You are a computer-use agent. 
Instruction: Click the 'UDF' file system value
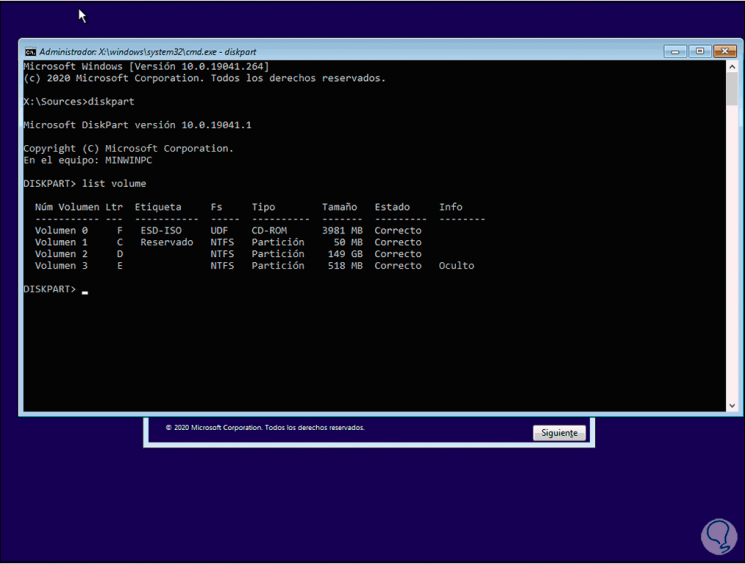tap(219, 230)
